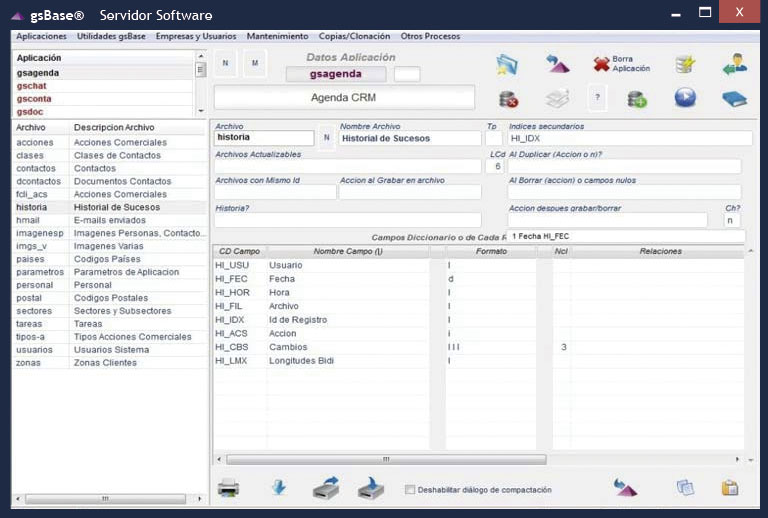Select the imagenesp archivo row

pos(110,233)
